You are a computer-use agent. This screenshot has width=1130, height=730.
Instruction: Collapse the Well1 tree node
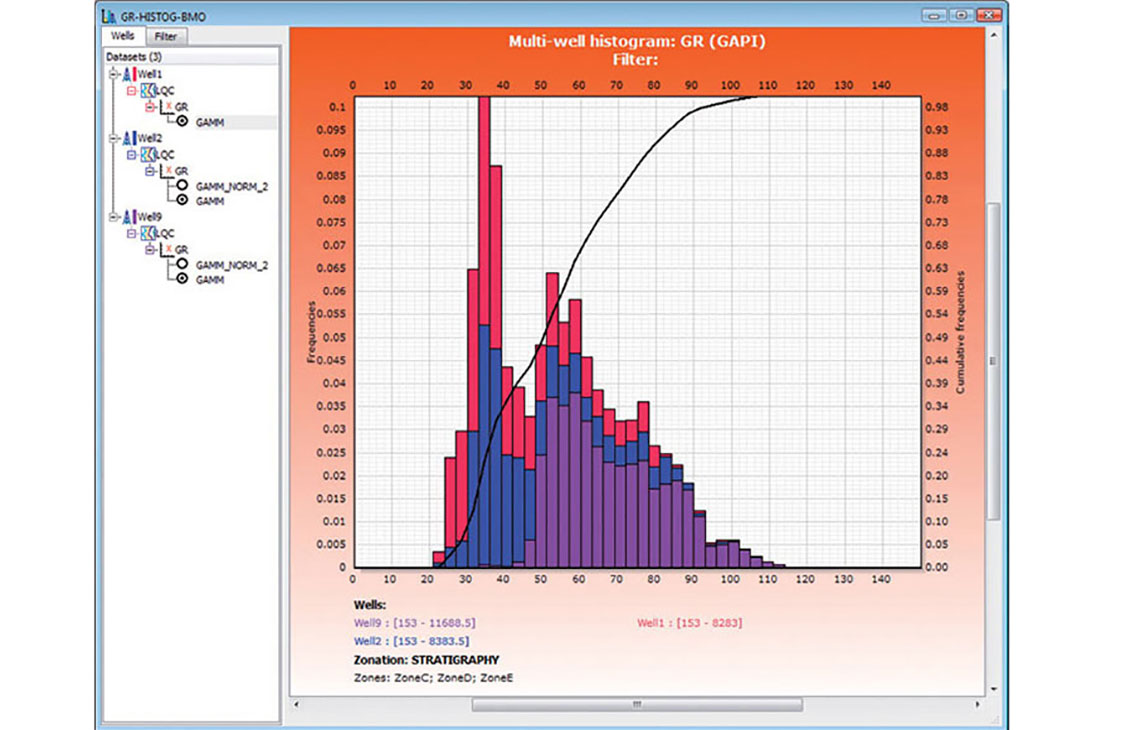click(x=113, y=74)
